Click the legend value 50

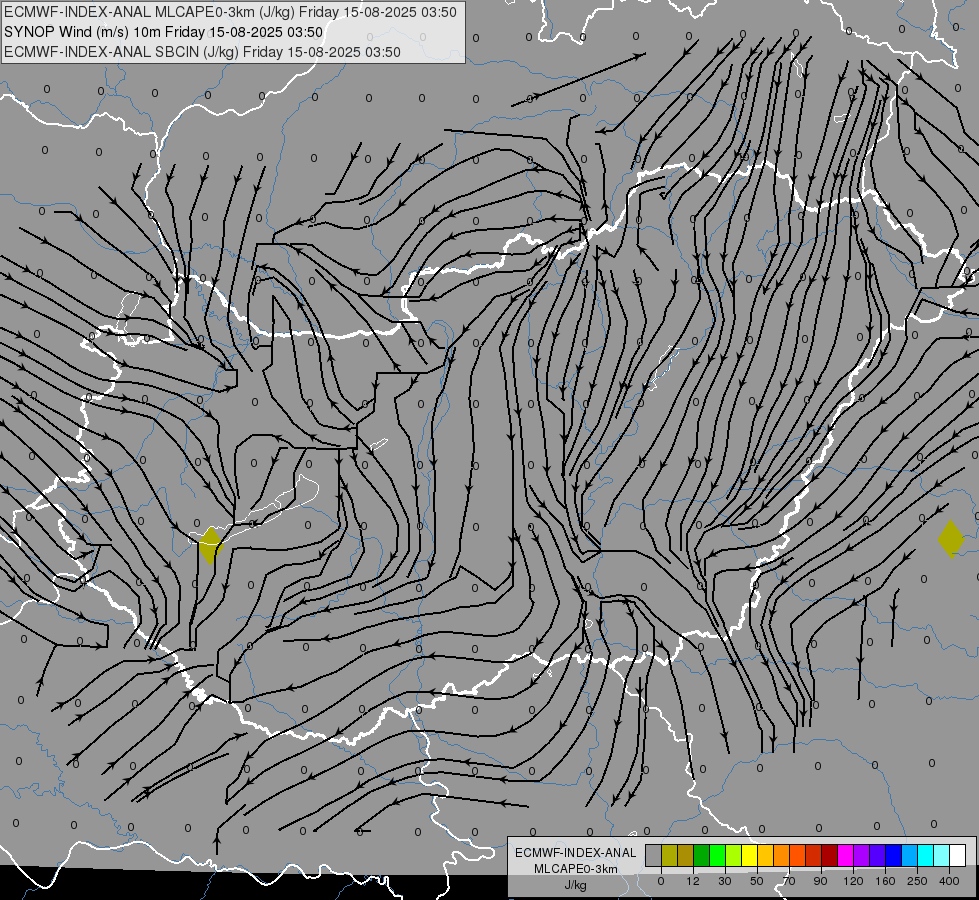point(757,881)
